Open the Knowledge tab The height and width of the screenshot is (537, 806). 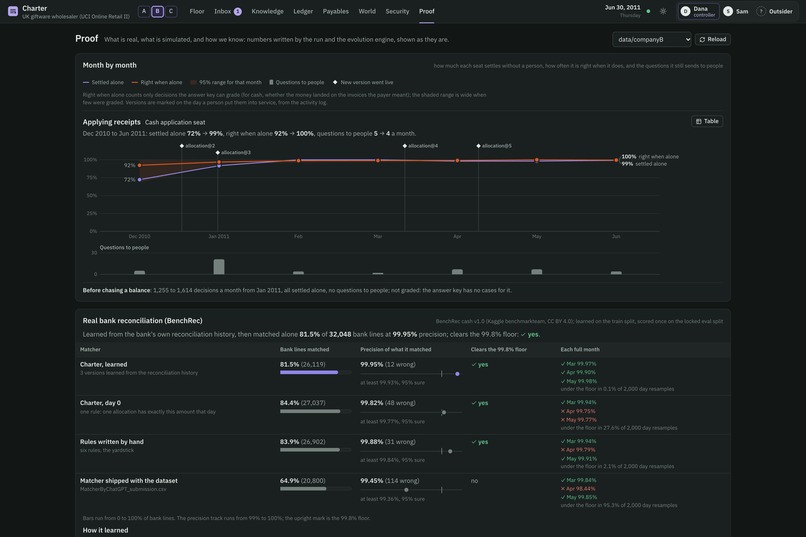267,11
